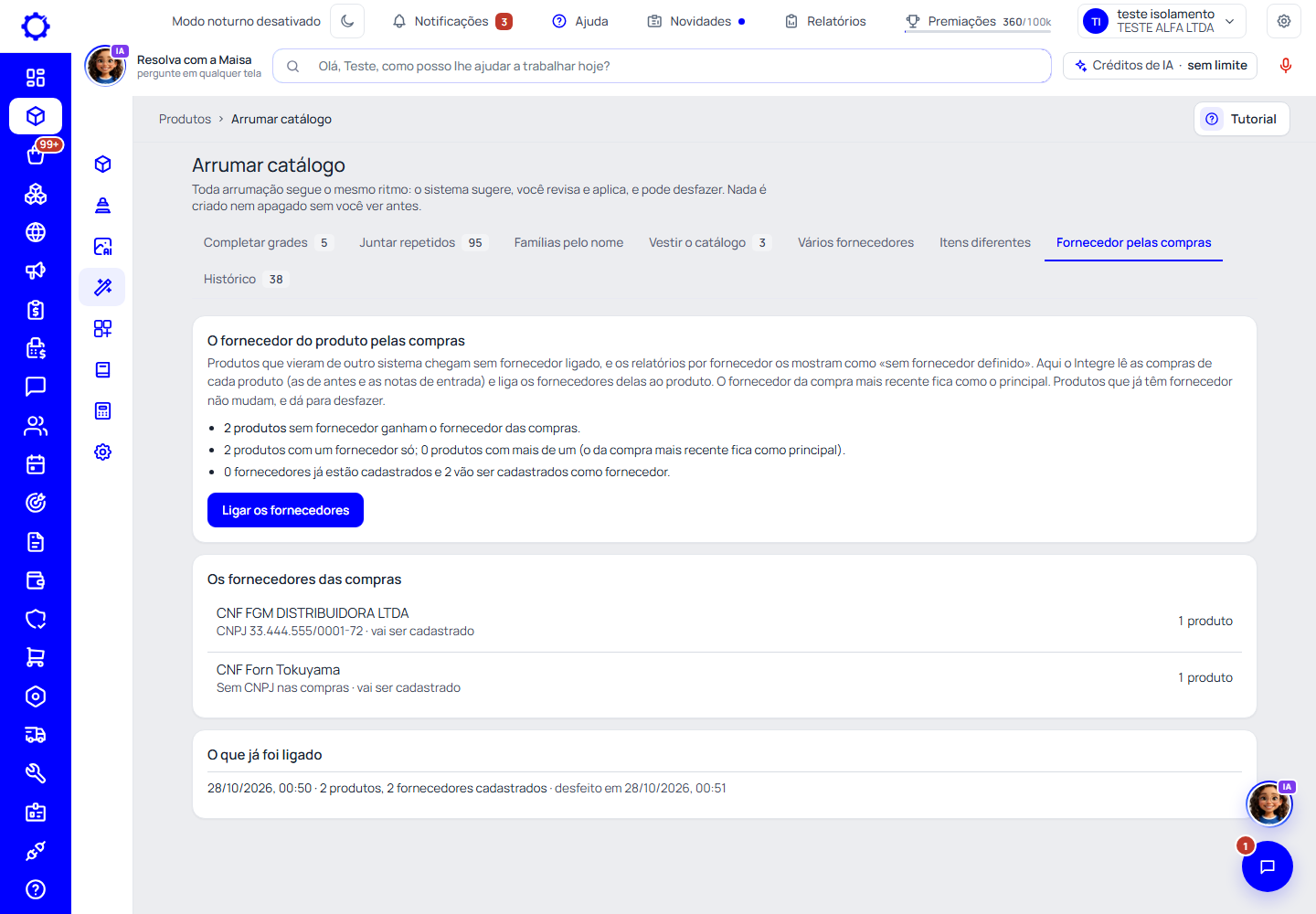This screenshot has height=914, width=1316.
Task: Open the floating chat button with the 1 badge
Action: click(x=1268, y=866)
